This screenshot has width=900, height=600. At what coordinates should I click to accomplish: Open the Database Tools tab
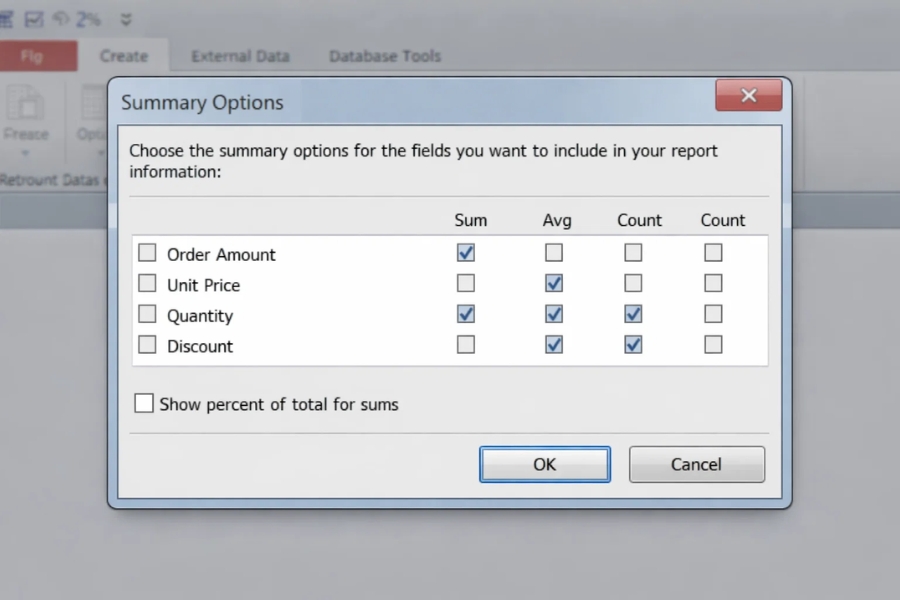click(x=385, y=56)
